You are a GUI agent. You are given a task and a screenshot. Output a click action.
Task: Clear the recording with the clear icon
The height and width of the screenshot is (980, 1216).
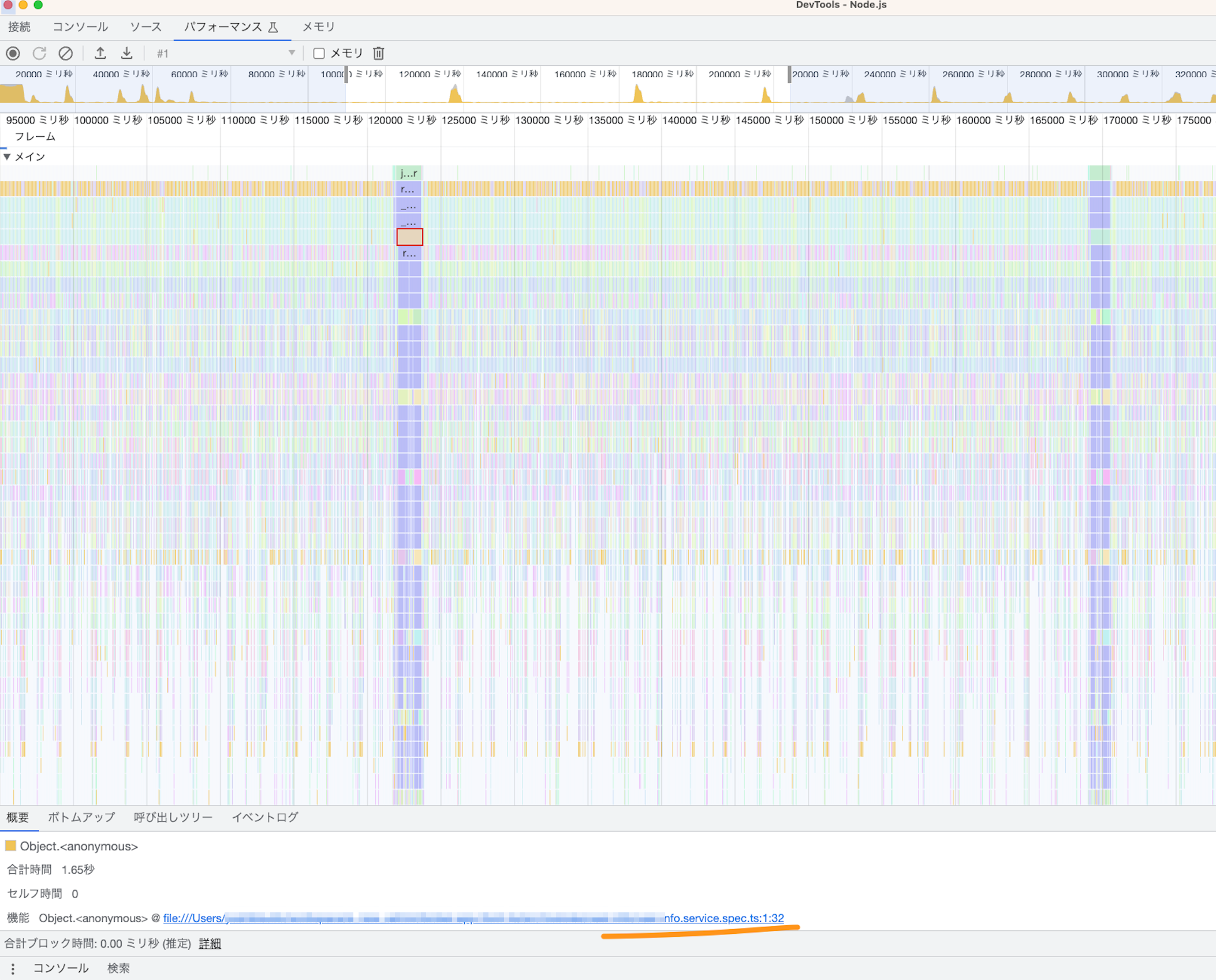click(66, 53)
